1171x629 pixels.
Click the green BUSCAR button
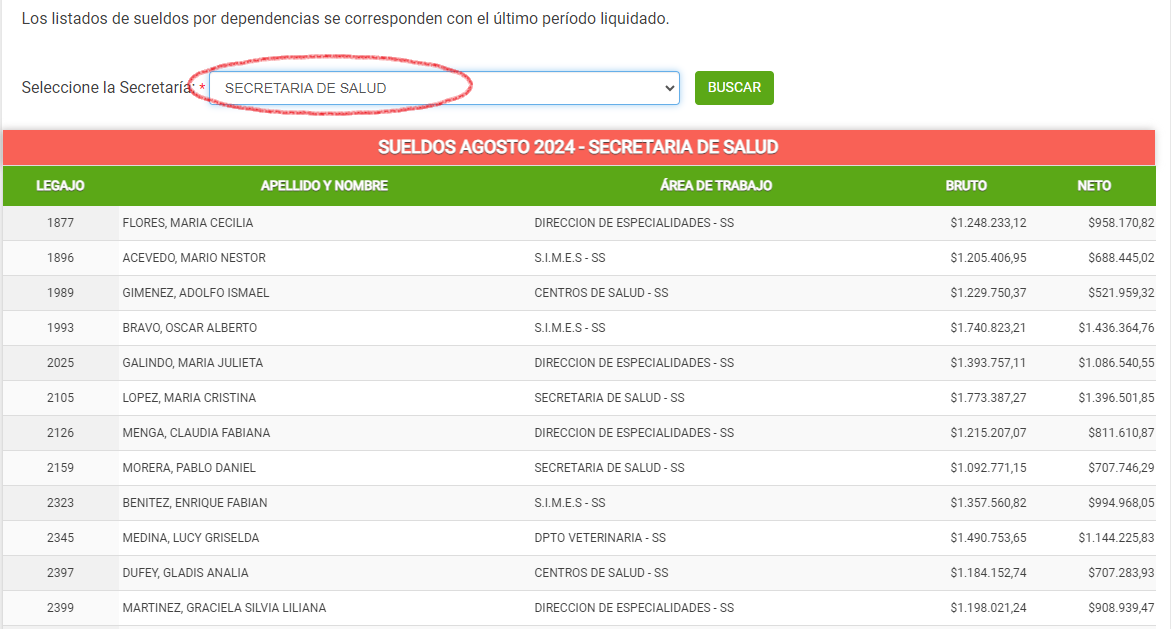[734, 88]
